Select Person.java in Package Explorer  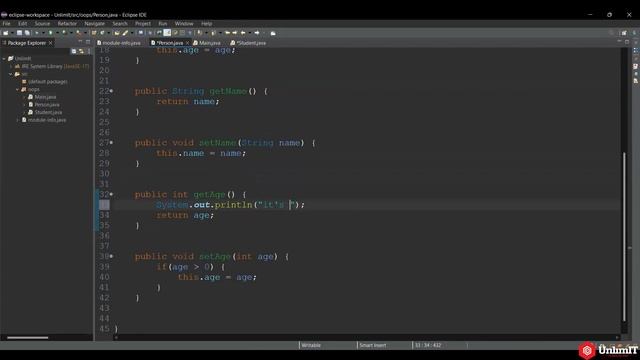tap(47, 105)
